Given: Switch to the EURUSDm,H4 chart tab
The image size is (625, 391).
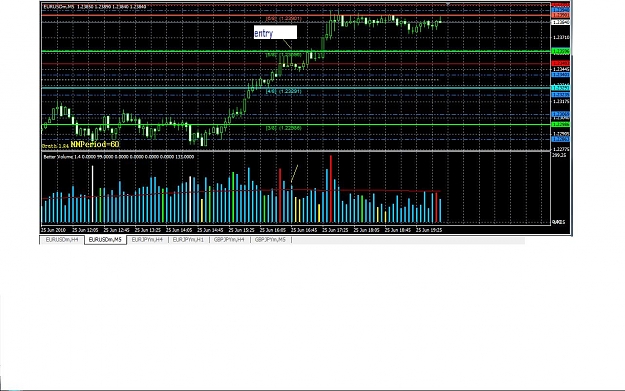Looking at the screenshot, I should (x=62, y=240).
